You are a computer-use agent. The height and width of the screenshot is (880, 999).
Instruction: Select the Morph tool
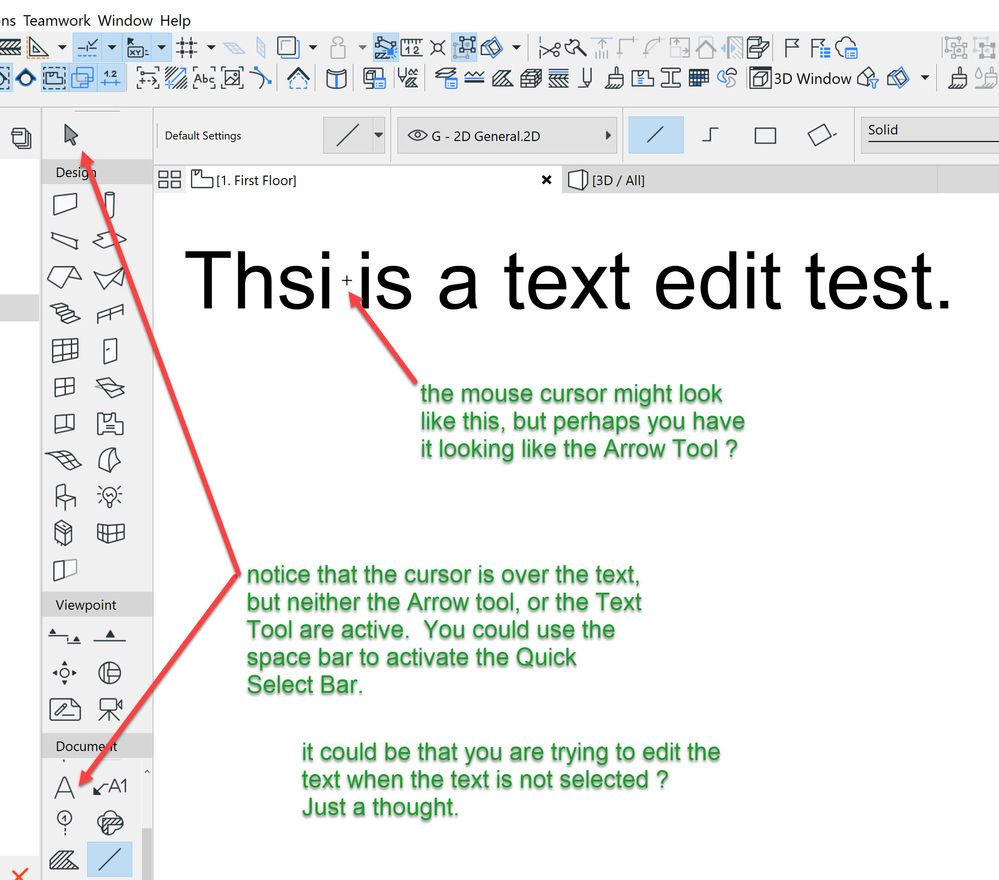click(110, 459)
